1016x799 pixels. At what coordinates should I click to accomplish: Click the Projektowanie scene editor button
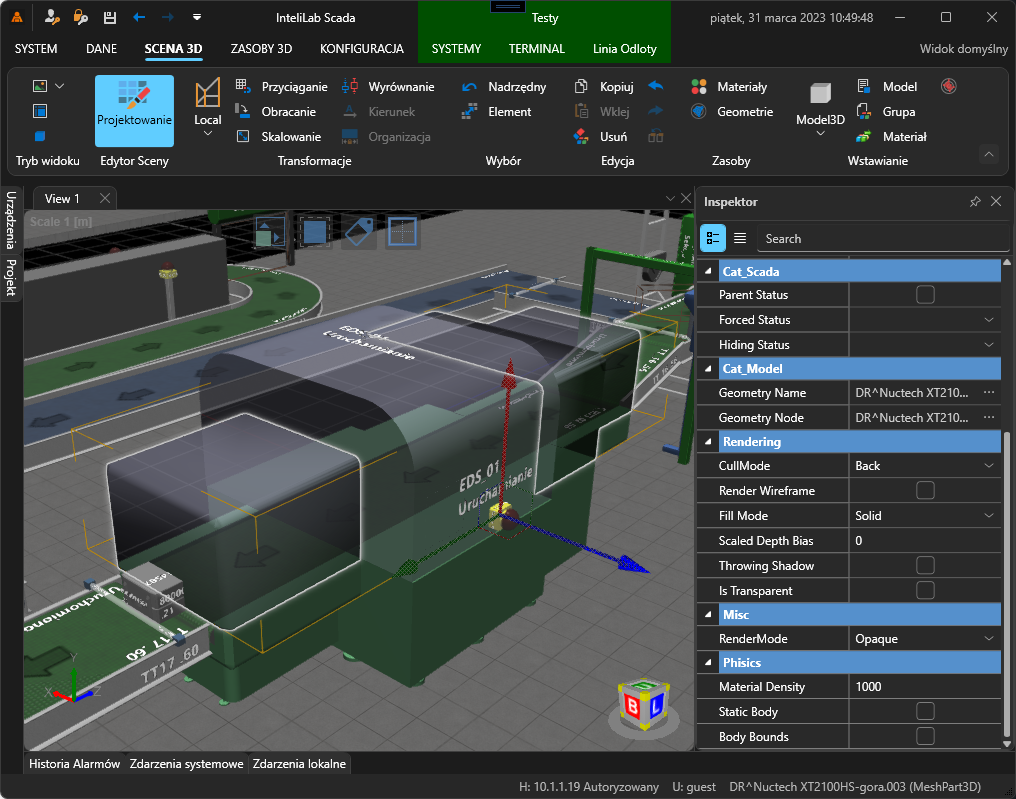133,110
